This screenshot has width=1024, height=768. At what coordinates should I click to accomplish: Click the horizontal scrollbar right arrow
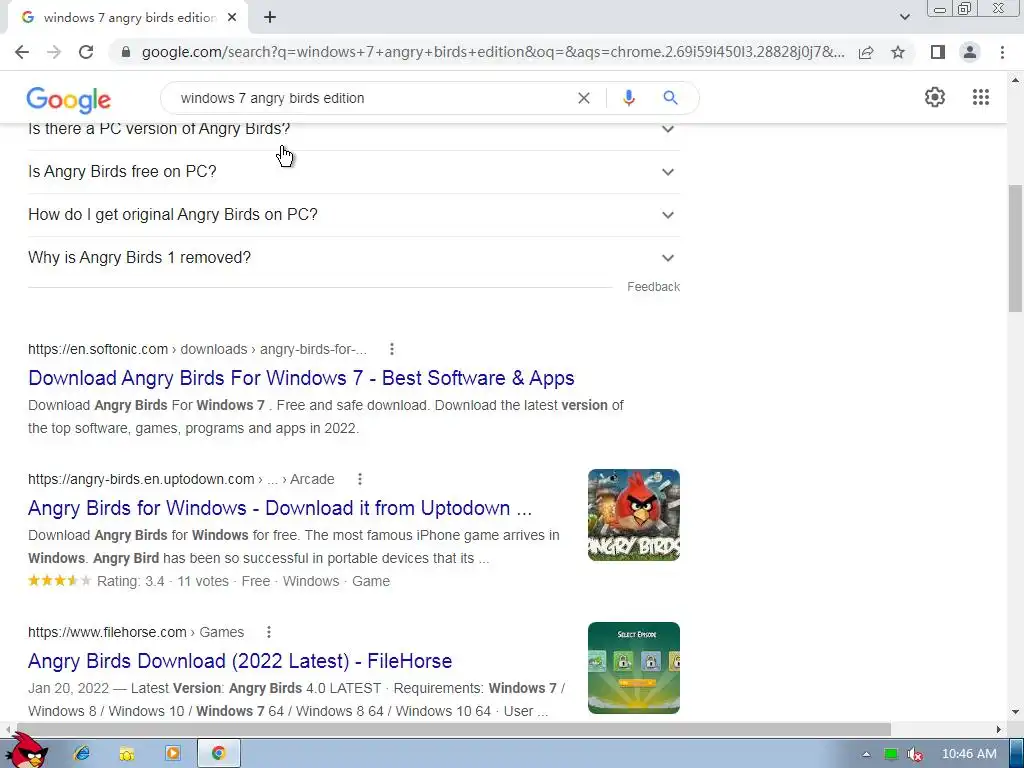999,729
